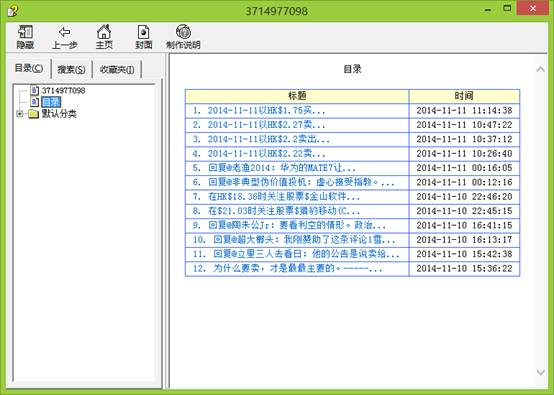Screen dimensions: 554x395
Task: Click time cell 2014-11-10 22:45:15
Action: point(464,211)
